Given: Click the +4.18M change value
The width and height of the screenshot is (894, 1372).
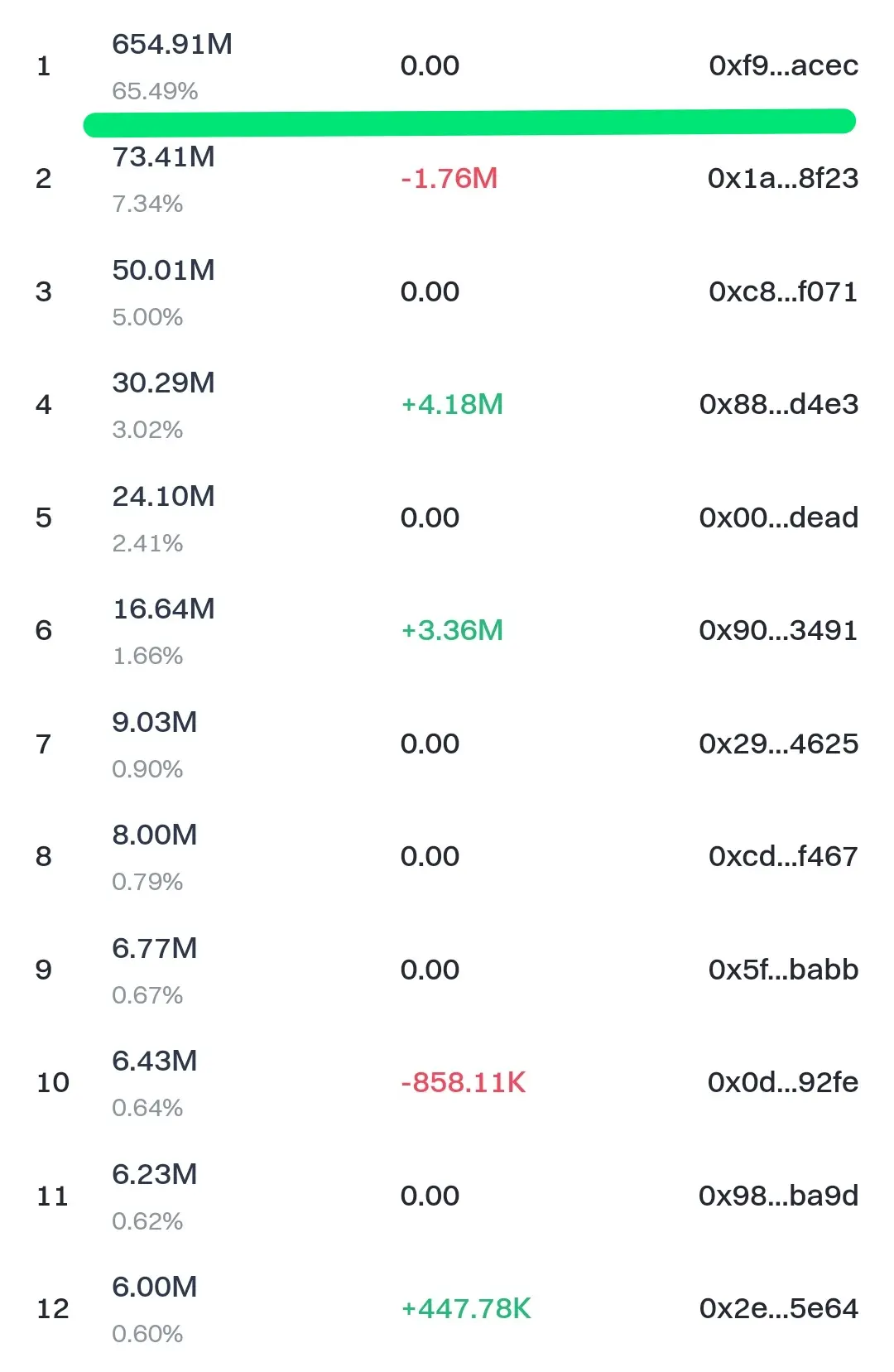Looking at the screenshot, I should [x=452, y=404].
